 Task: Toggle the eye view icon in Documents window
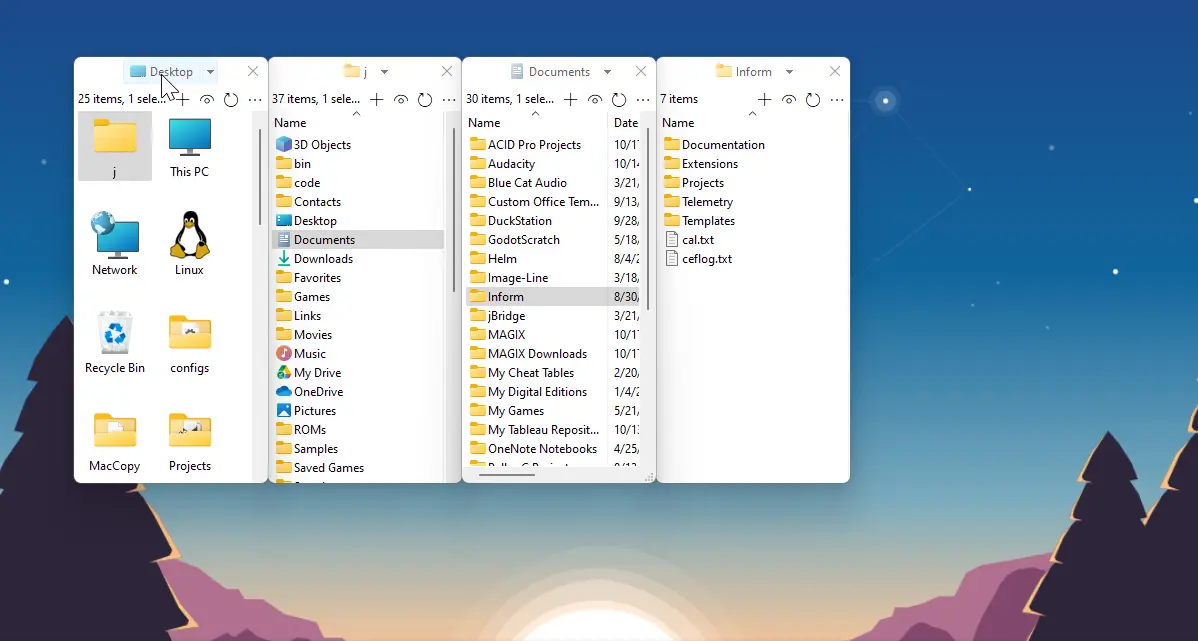[595, 99]
